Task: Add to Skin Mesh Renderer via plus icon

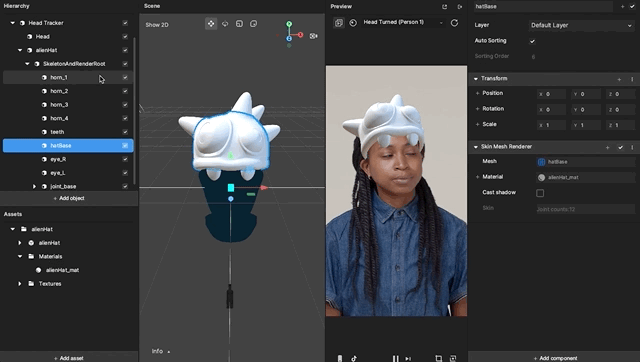Action: point(607,147)
